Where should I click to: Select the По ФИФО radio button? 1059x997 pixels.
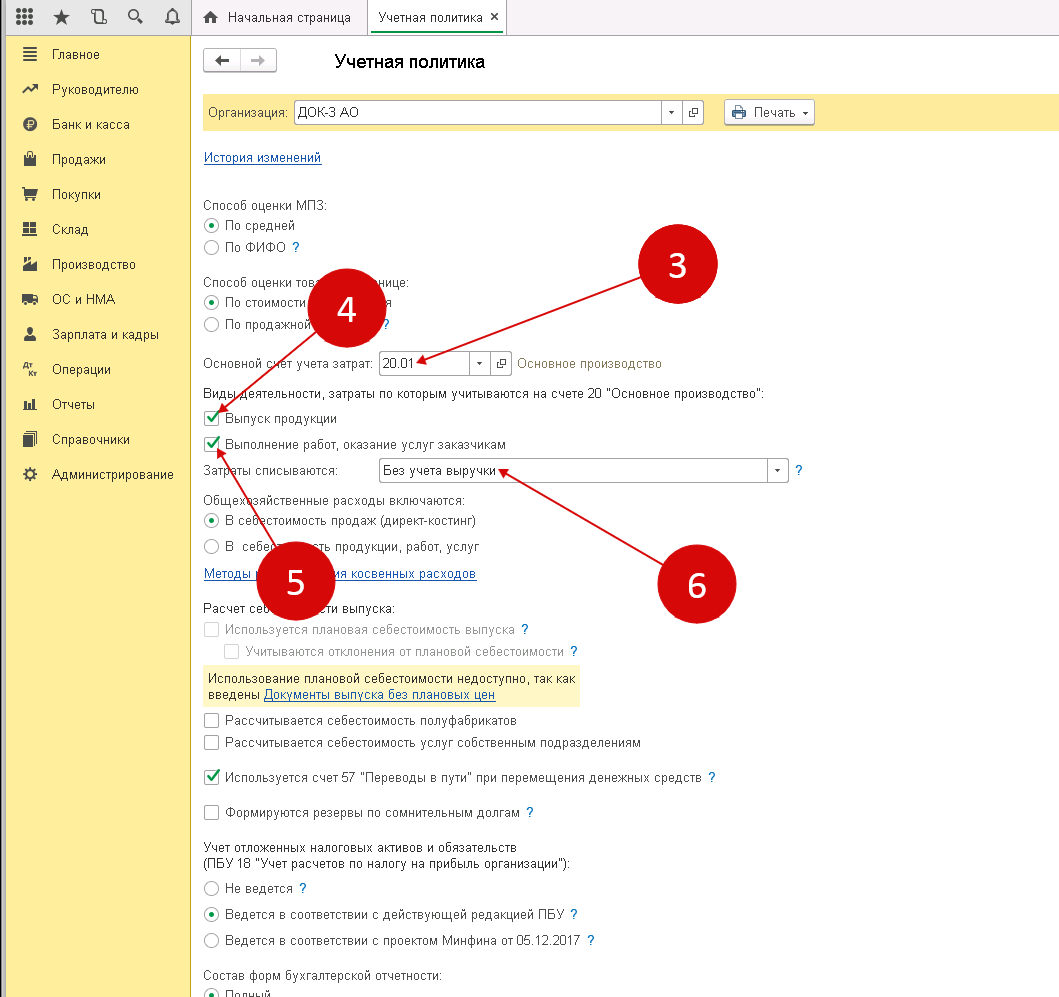click(211, 247)
